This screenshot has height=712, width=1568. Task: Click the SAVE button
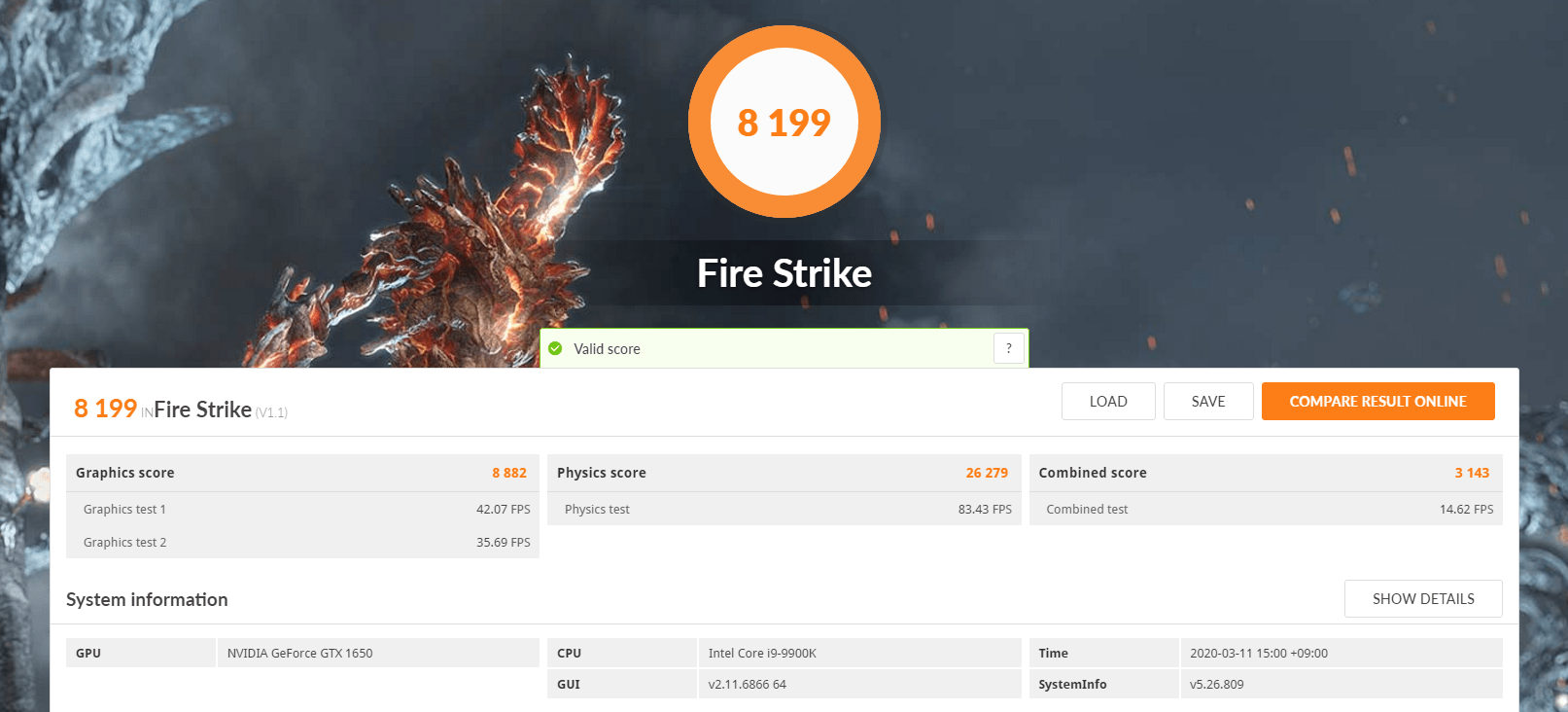(1208, 401)
